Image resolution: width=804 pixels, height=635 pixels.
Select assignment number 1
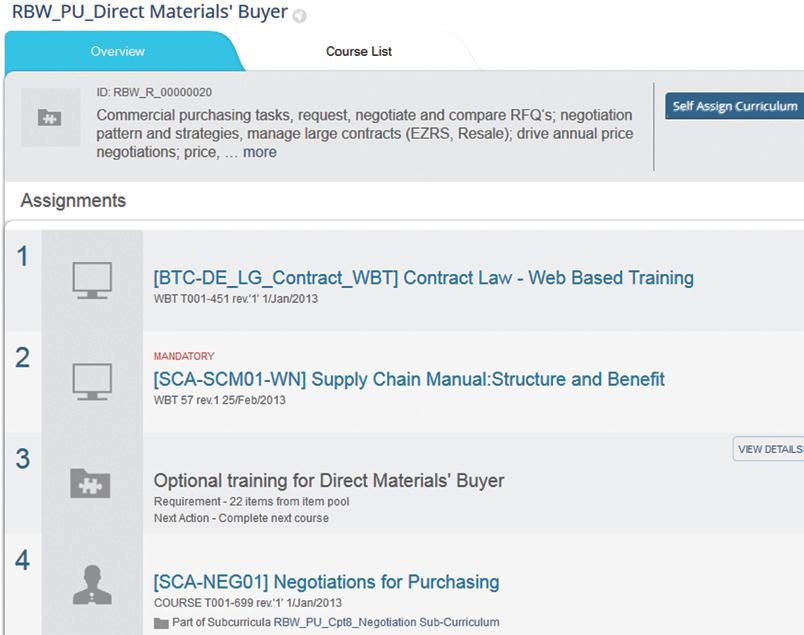[22, 256]
